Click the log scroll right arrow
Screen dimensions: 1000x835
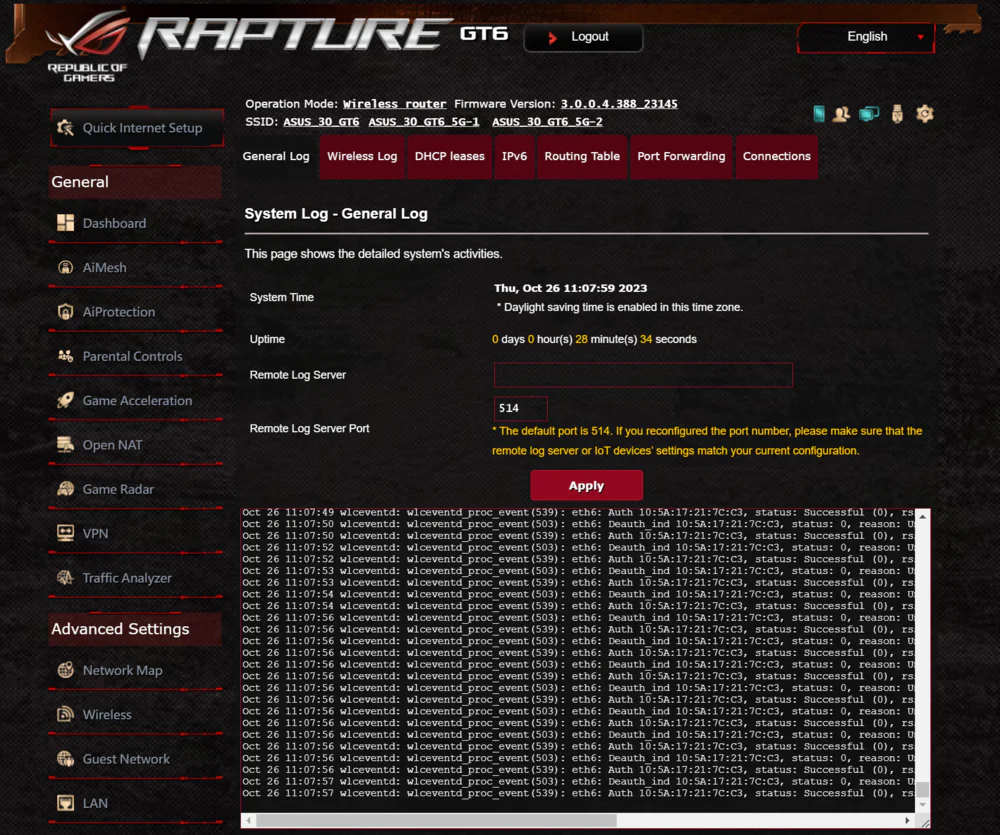908,820
